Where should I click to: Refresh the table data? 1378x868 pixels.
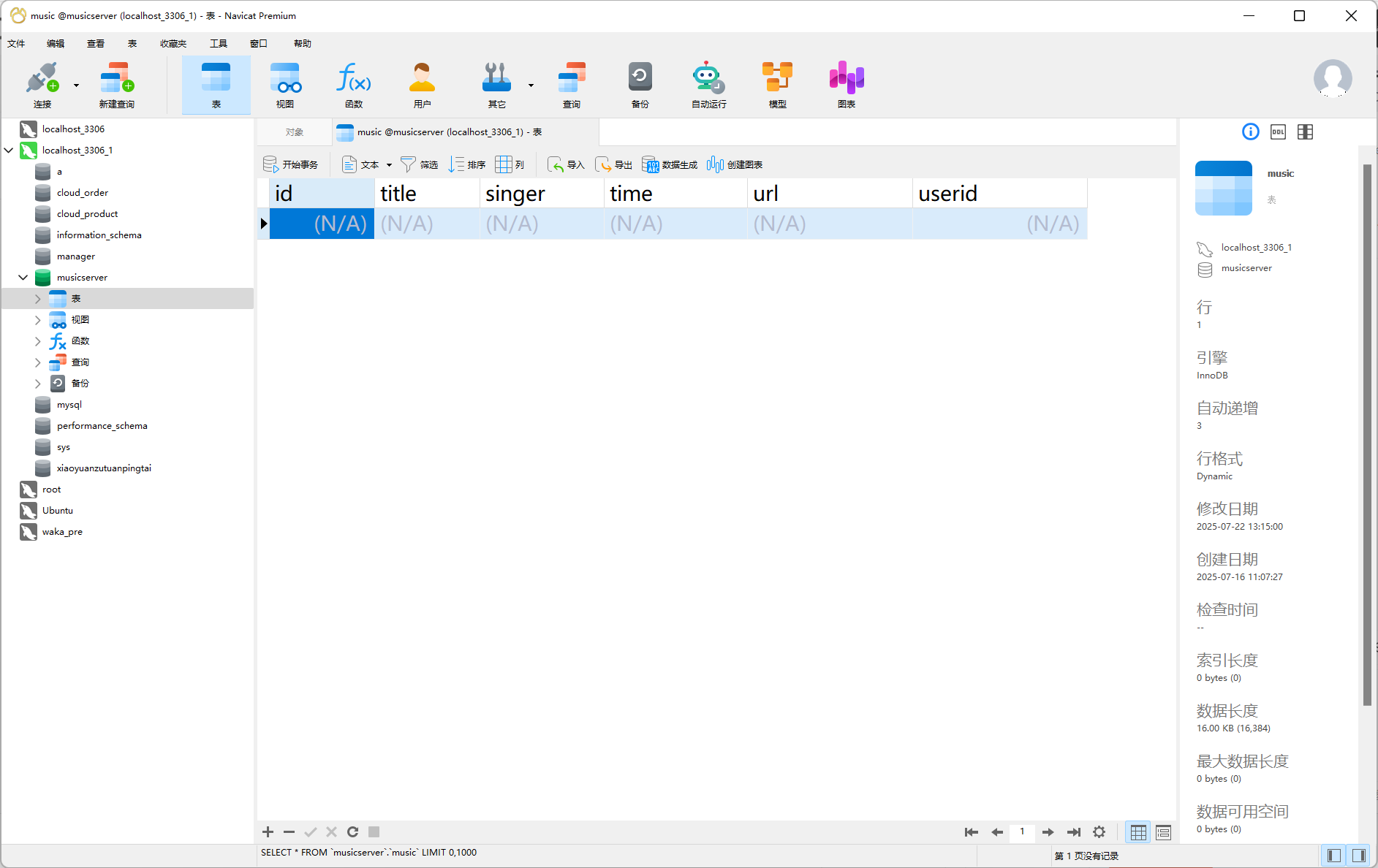point(352,832)
